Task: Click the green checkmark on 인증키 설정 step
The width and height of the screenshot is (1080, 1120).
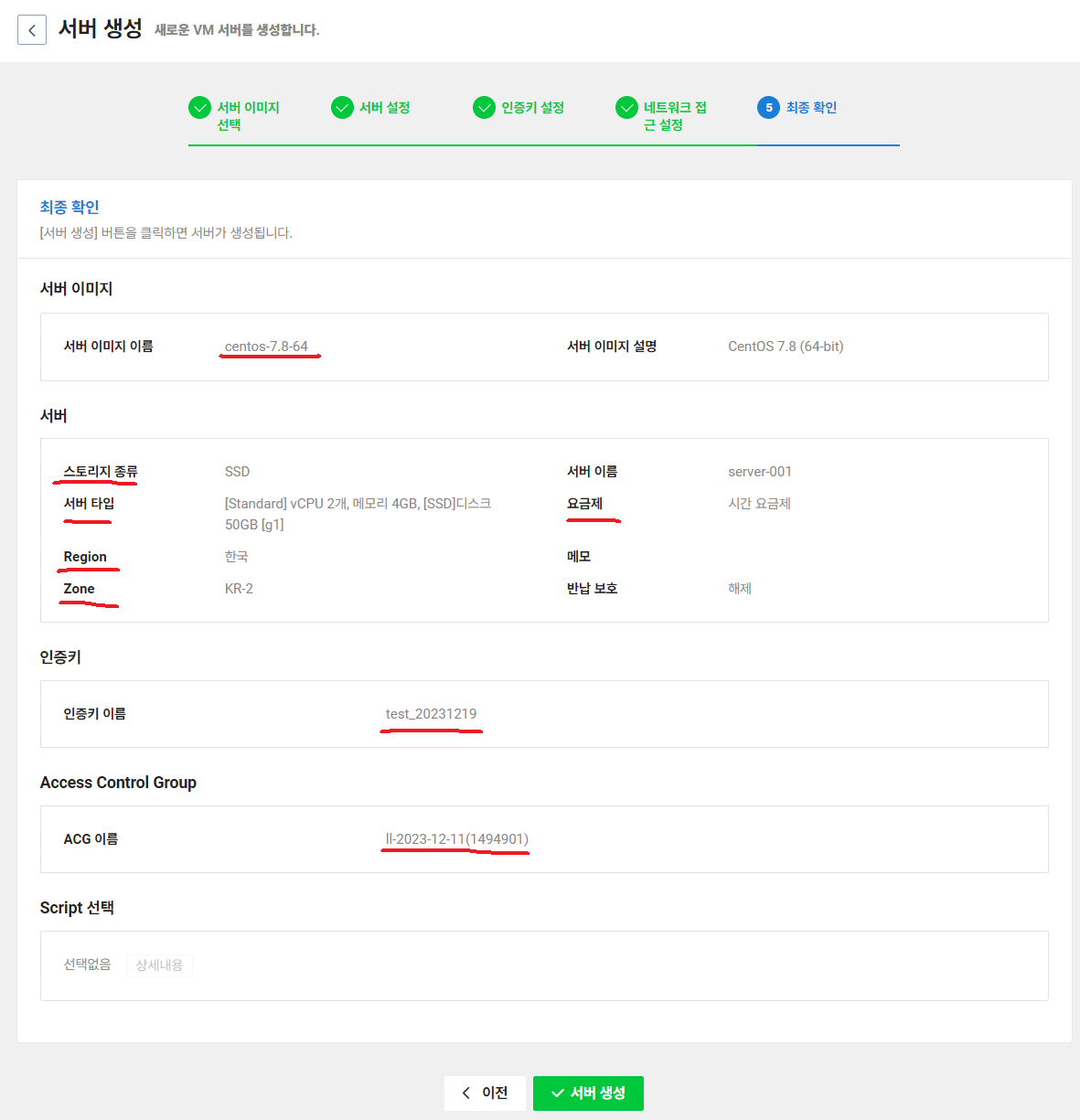Action: pos(484,107)
